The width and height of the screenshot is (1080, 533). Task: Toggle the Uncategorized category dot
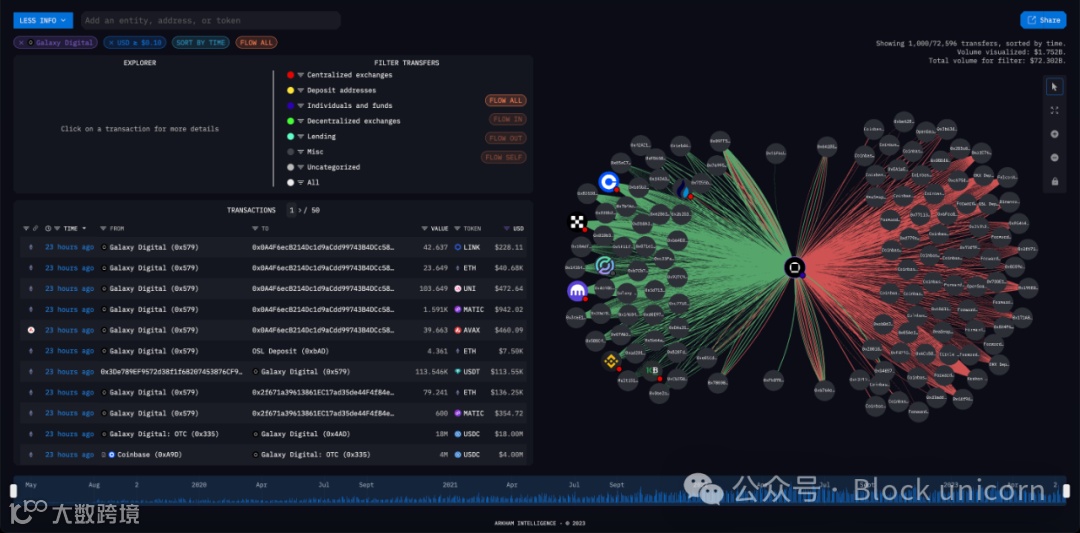pyautogui.click(x=291, y=167)
